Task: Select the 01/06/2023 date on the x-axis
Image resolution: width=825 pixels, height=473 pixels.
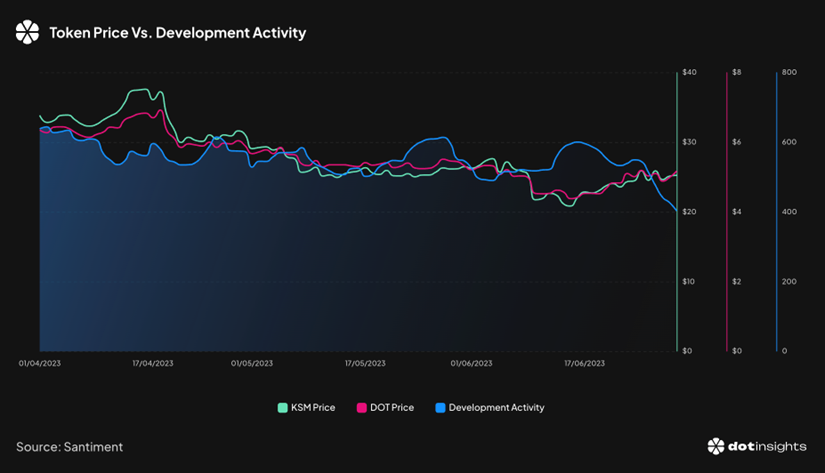Action: click(471, 364)
